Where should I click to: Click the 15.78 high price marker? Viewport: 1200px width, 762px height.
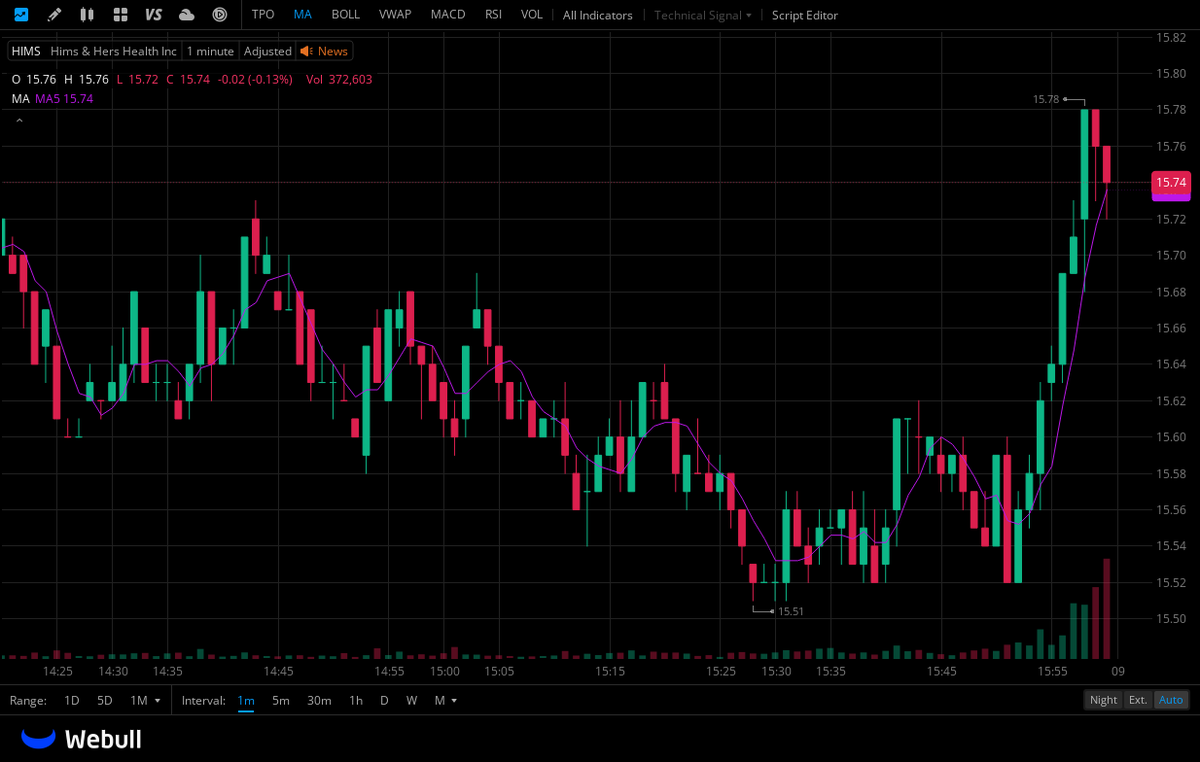tap(1046, 99)
